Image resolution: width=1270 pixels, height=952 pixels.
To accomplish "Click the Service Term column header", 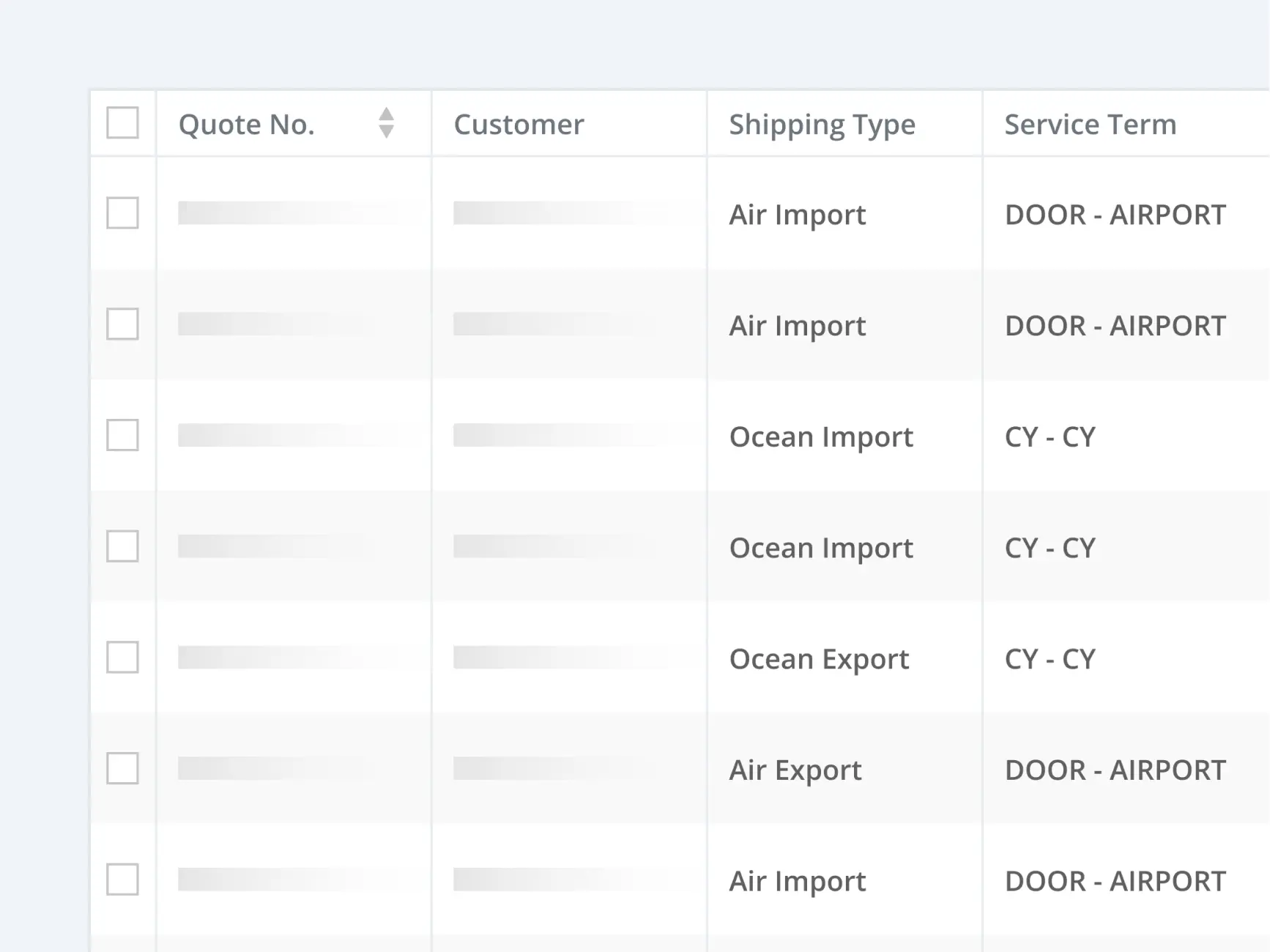I will point(1090,124).
